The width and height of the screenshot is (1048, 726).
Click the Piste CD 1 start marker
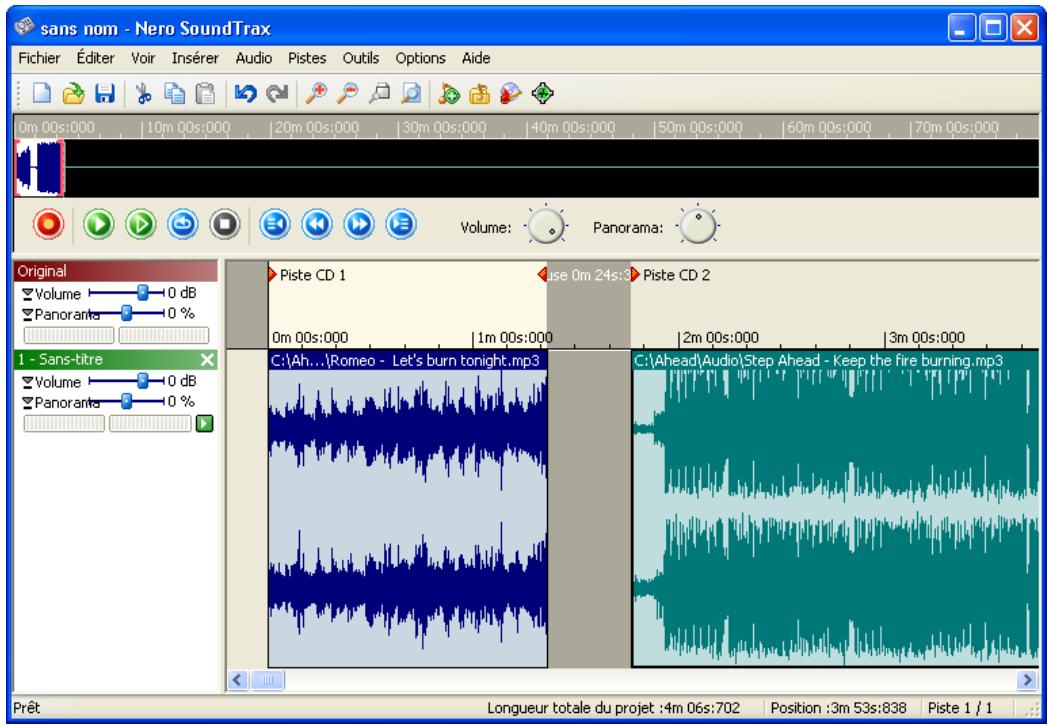pyautogui.click(x=273, y=274)
